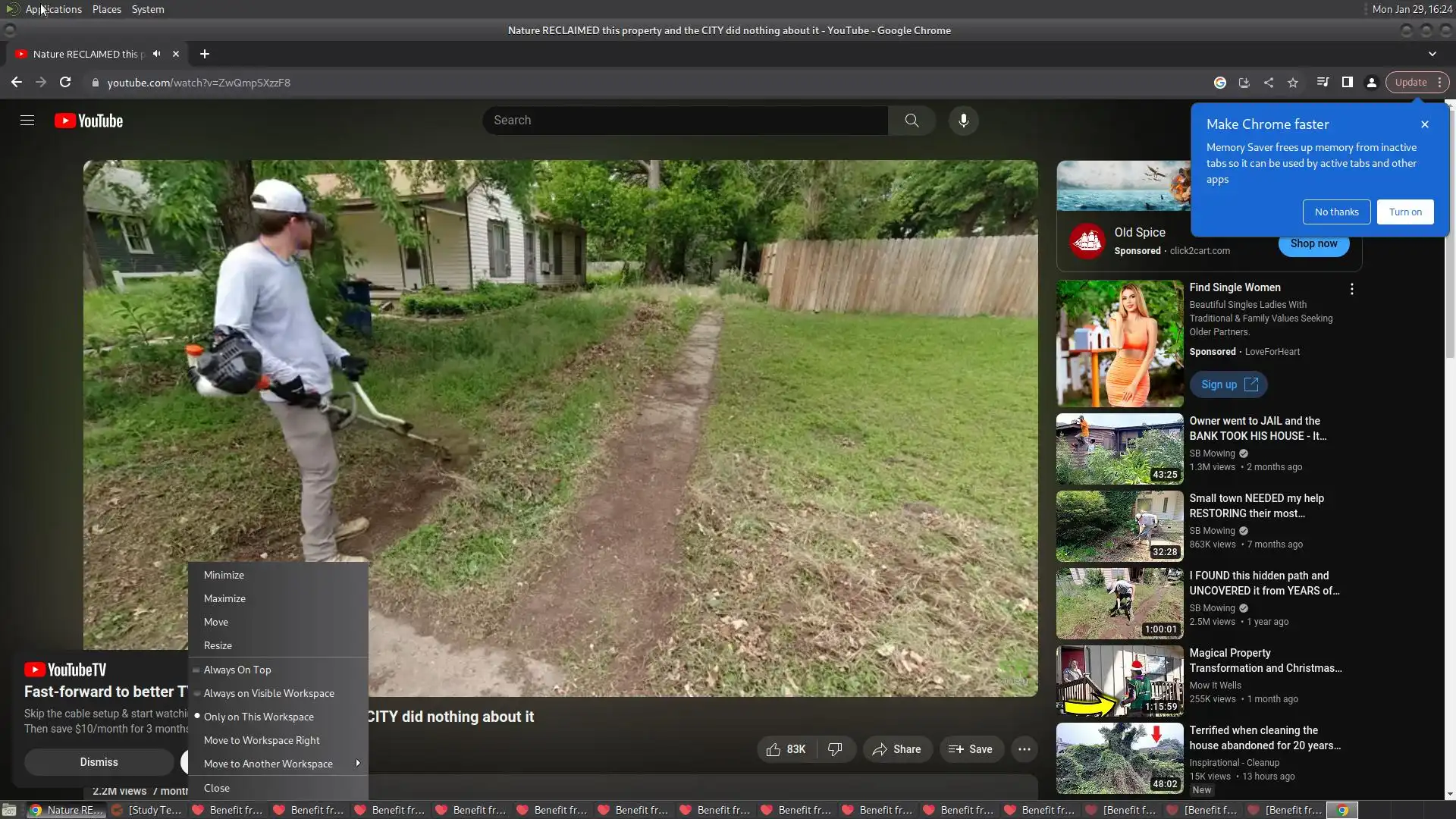Screen dimensions: 1456x819
Task: Choose Move to Workspace Right
Action: (x=262, y=740)
